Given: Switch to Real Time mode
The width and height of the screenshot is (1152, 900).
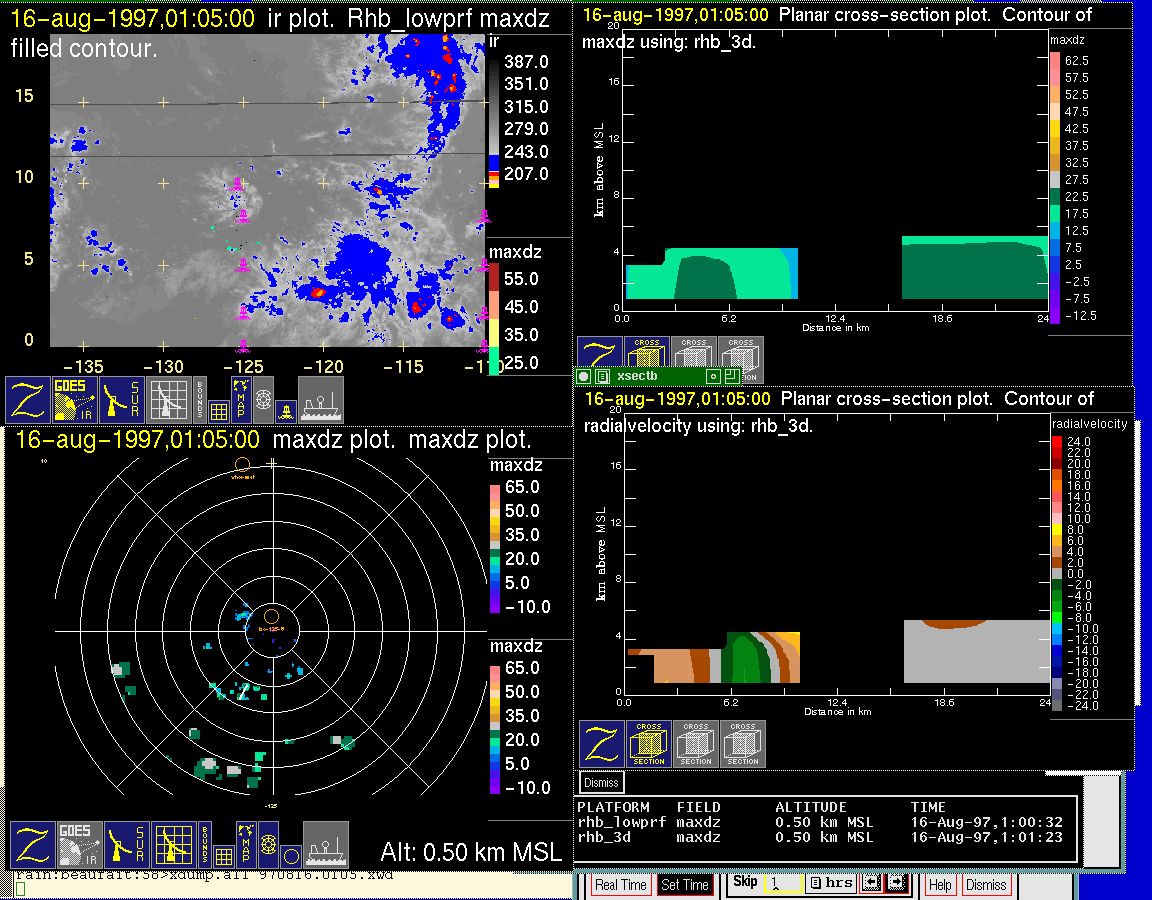Looking at the screenshot, I should (620, 885).
